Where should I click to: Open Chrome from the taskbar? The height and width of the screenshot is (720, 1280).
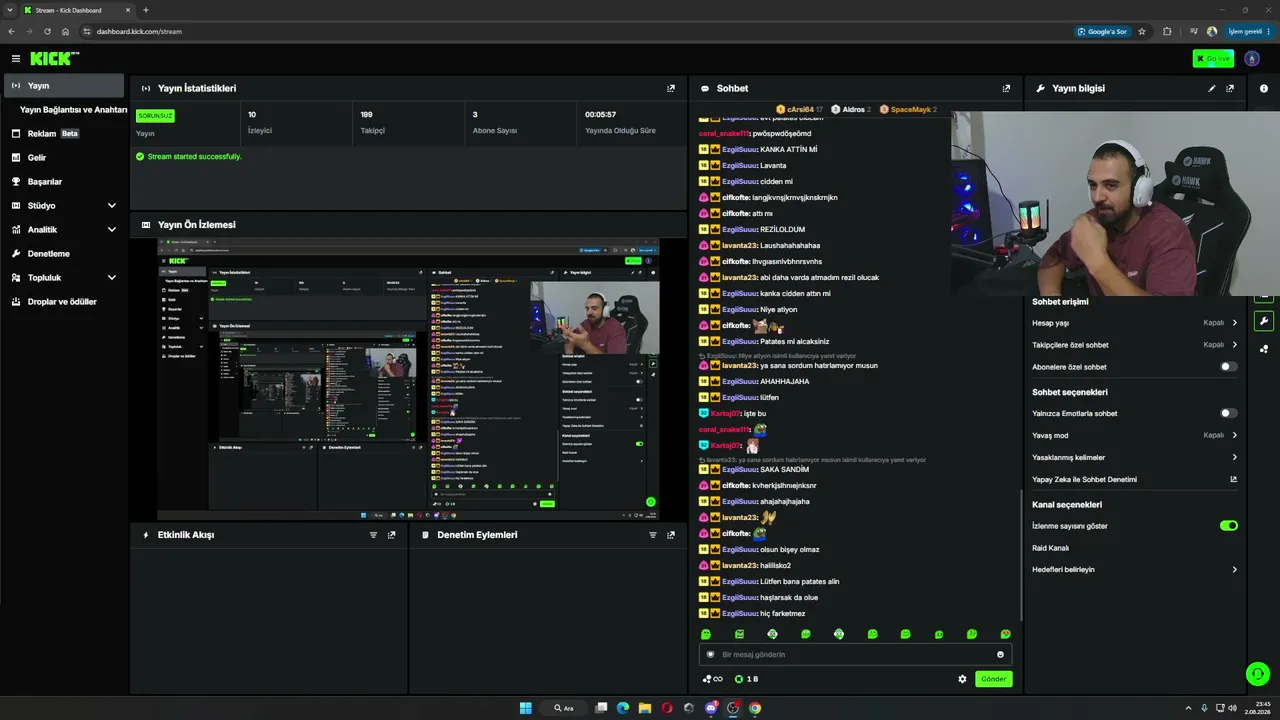[x=755, y=708]
